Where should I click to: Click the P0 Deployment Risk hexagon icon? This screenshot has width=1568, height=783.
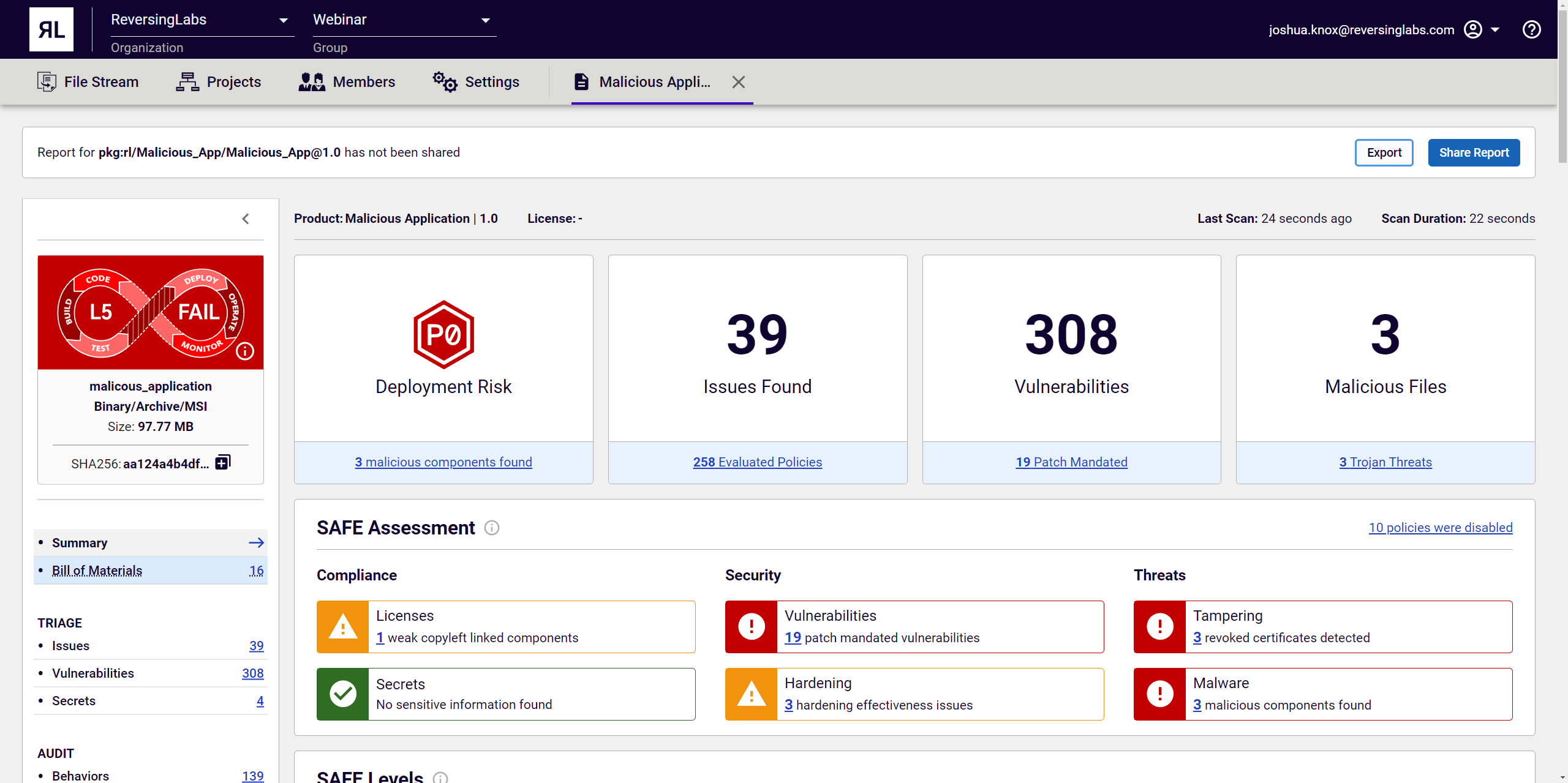[x=443, y=334]
